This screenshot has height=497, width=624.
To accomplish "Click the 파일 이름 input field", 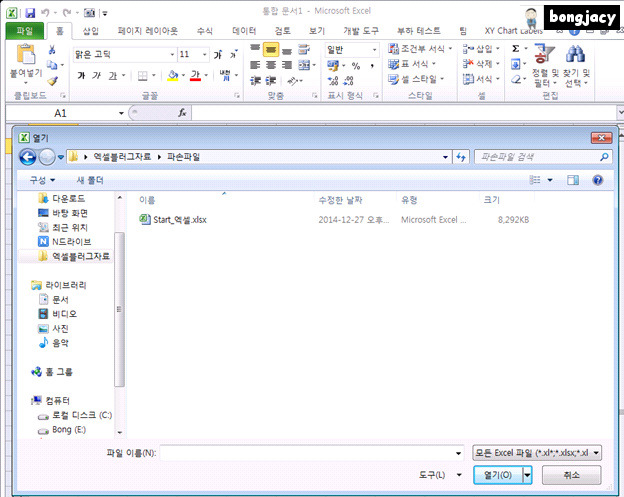I will point(312,453).
